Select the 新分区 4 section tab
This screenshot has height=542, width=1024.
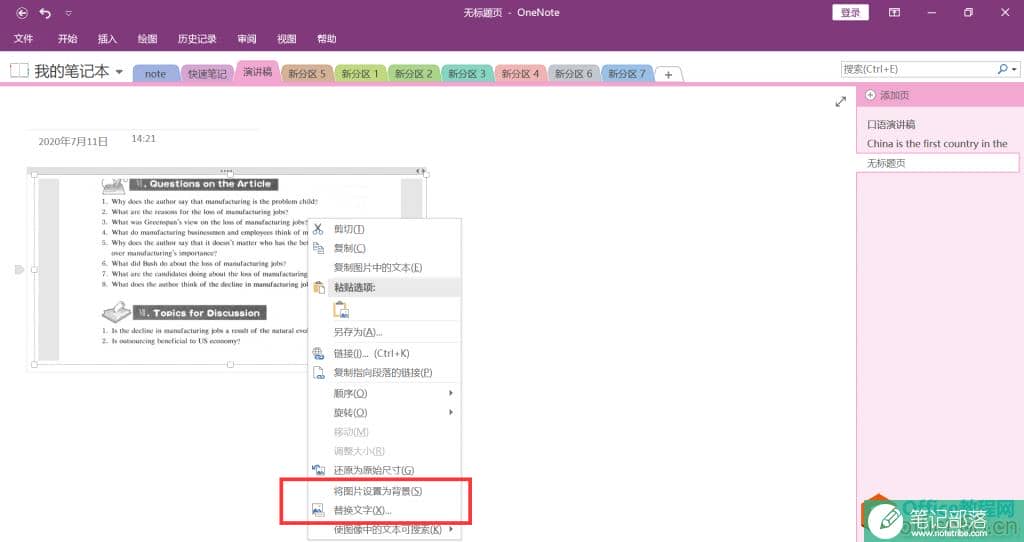tap(520, 74)
